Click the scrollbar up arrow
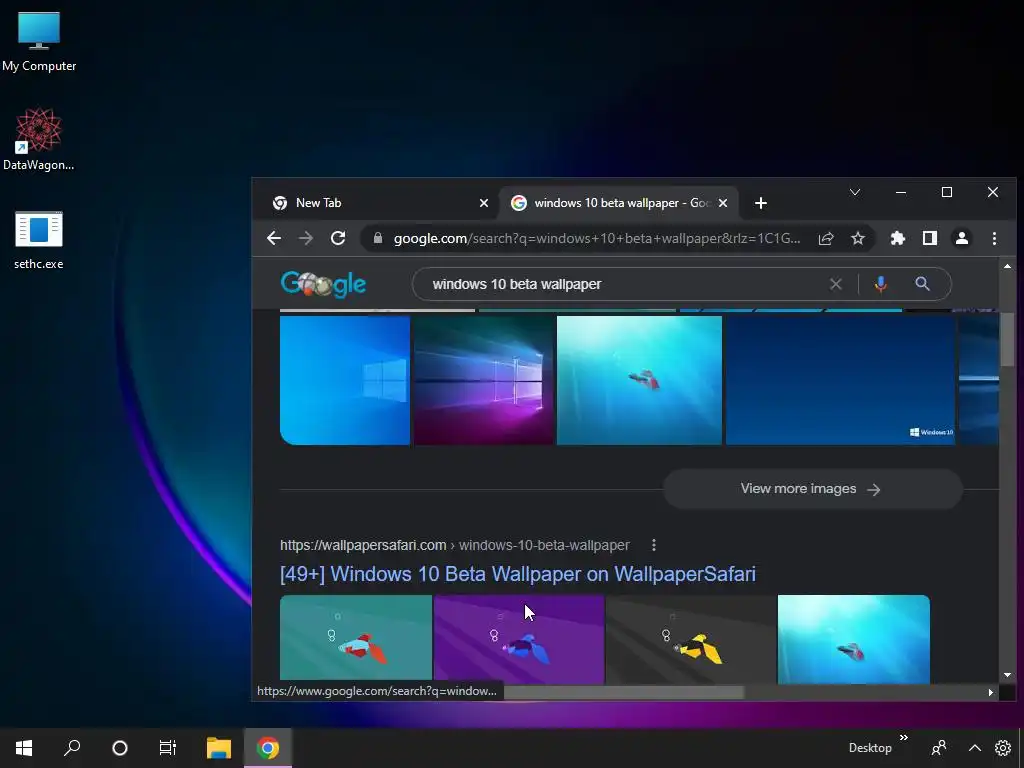 (1007, 266)
